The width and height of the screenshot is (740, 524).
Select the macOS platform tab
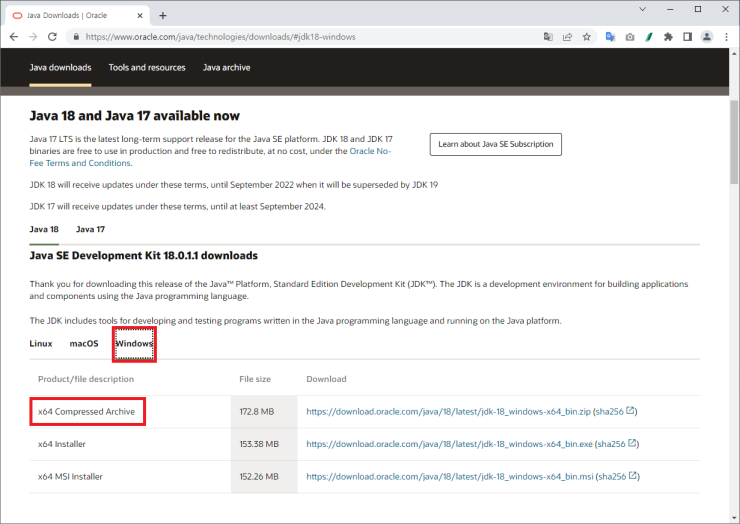click(x=84, y=343)
